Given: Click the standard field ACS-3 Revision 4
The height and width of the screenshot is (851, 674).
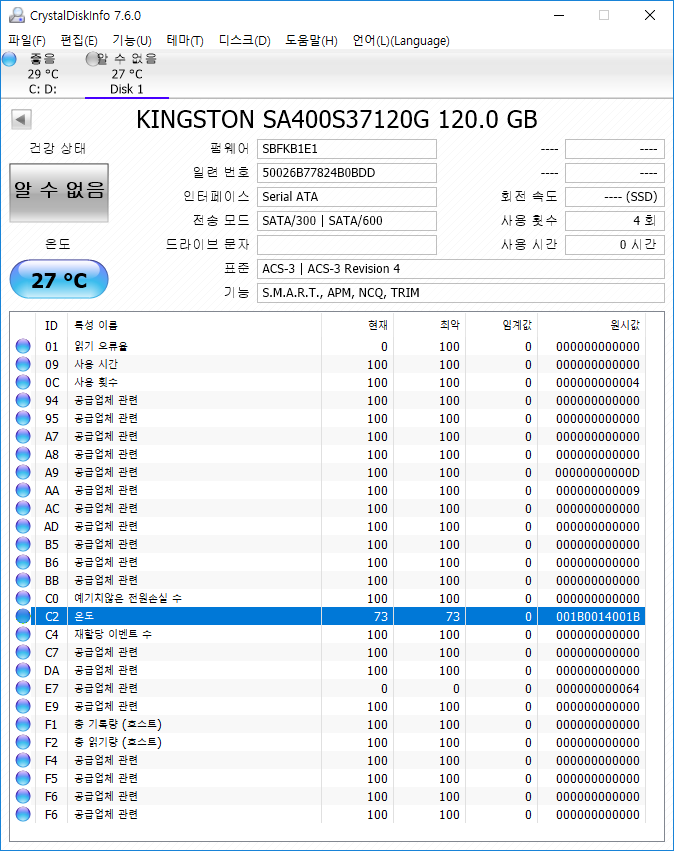Looking at the screenshot, I should tap(461, 269).
